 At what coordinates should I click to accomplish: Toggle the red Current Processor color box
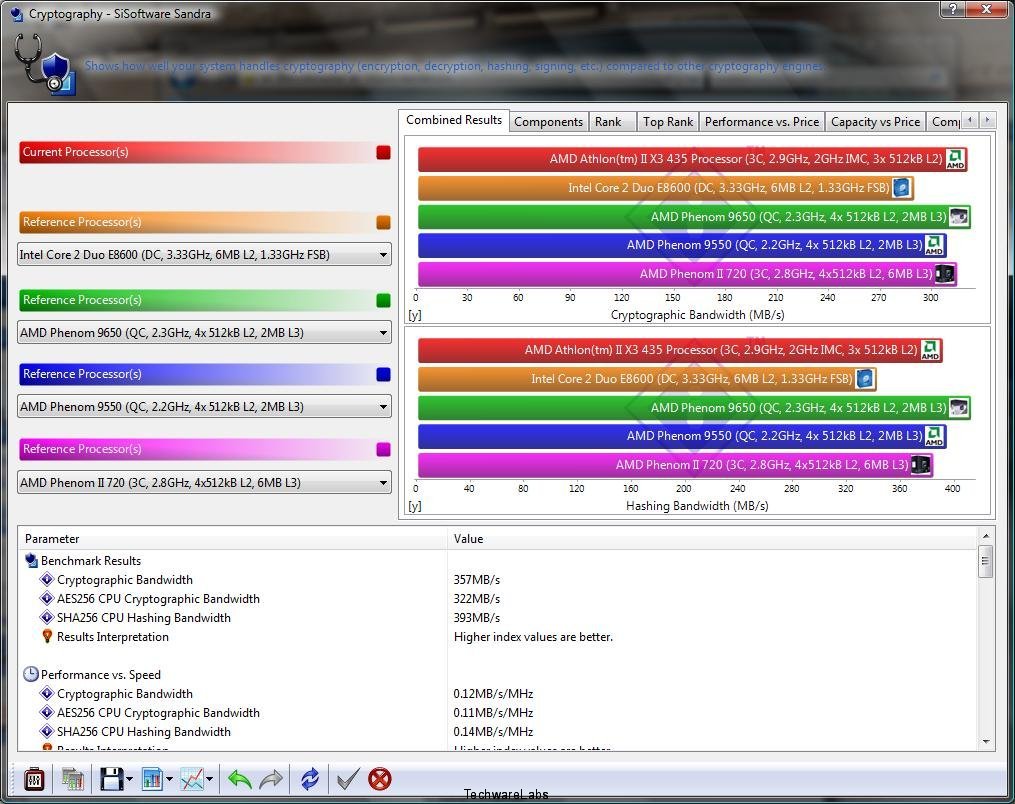point(383,152)
